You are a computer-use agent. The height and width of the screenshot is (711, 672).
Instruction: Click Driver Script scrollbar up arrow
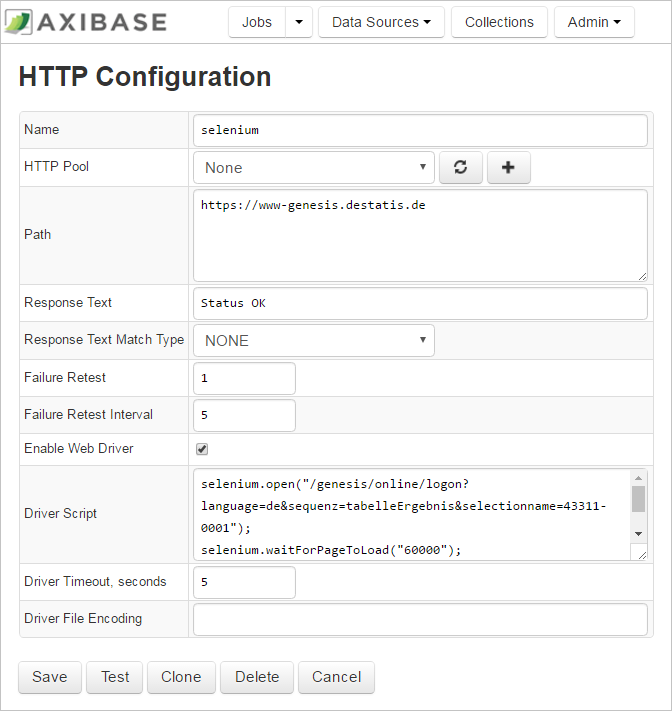[638, 478]
